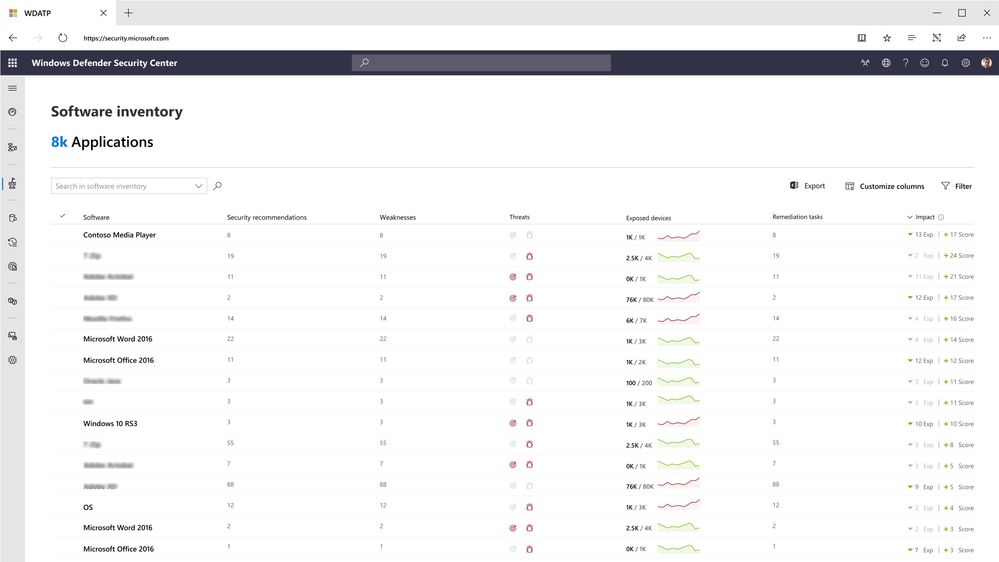
Task: Click in the header search bar
Action: pyautogui.click(x=481, y=62)
